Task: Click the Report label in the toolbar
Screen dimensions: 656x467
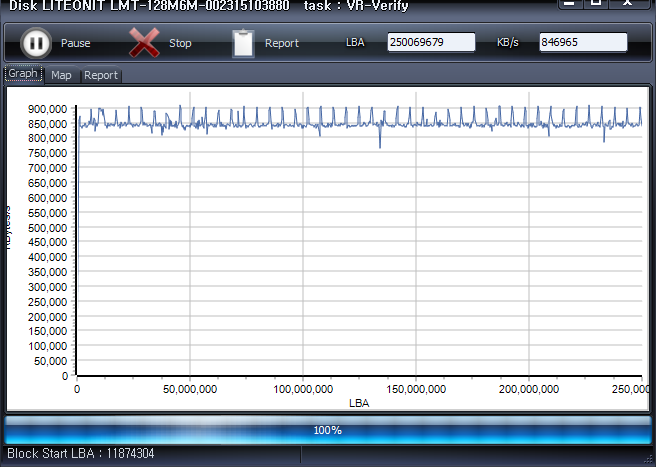Action: [x=282, y=44]
